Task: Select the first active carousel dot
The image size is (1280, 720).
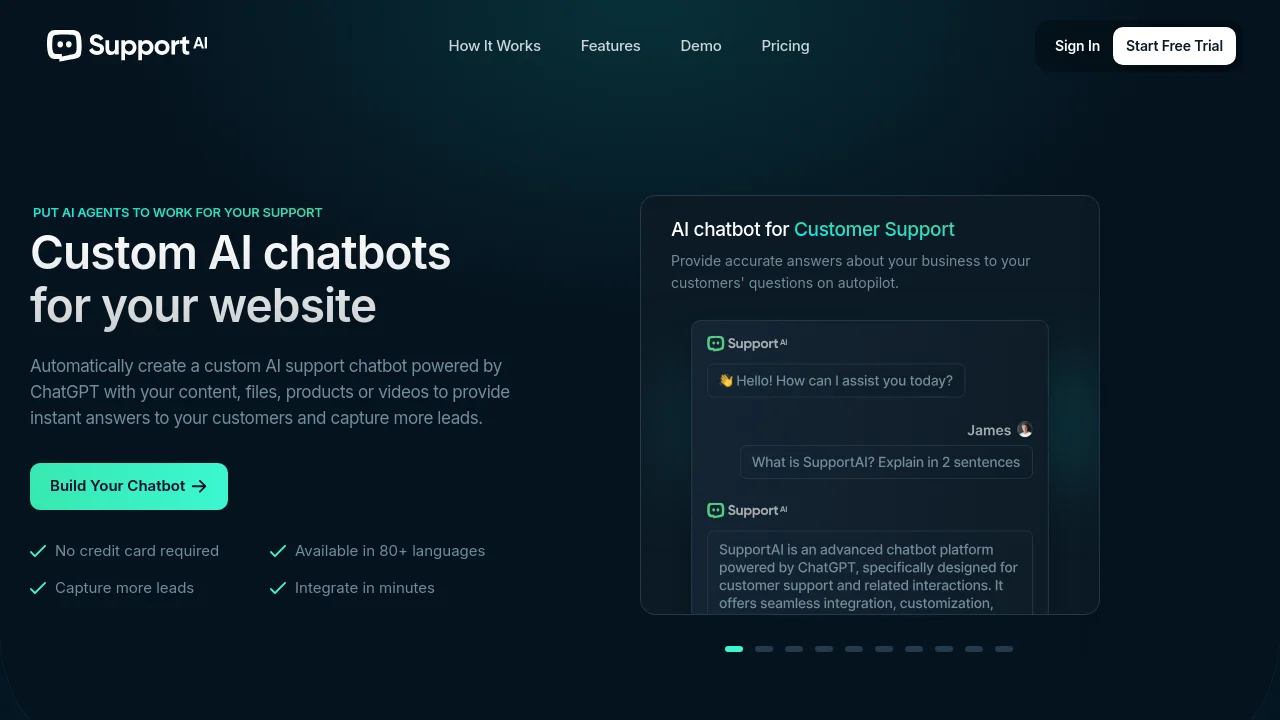Action: 734,649
